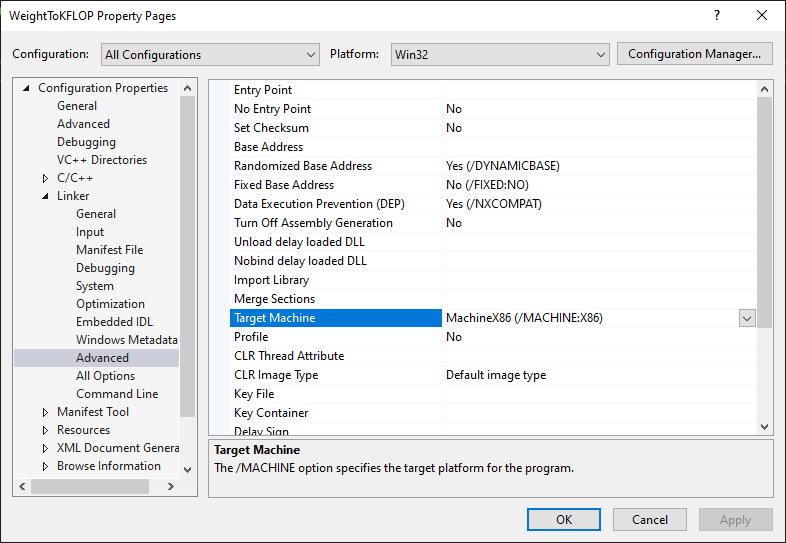Screen dimensions: 786x543
Task: Open the Platform dropdown
Action: (498, 55)
